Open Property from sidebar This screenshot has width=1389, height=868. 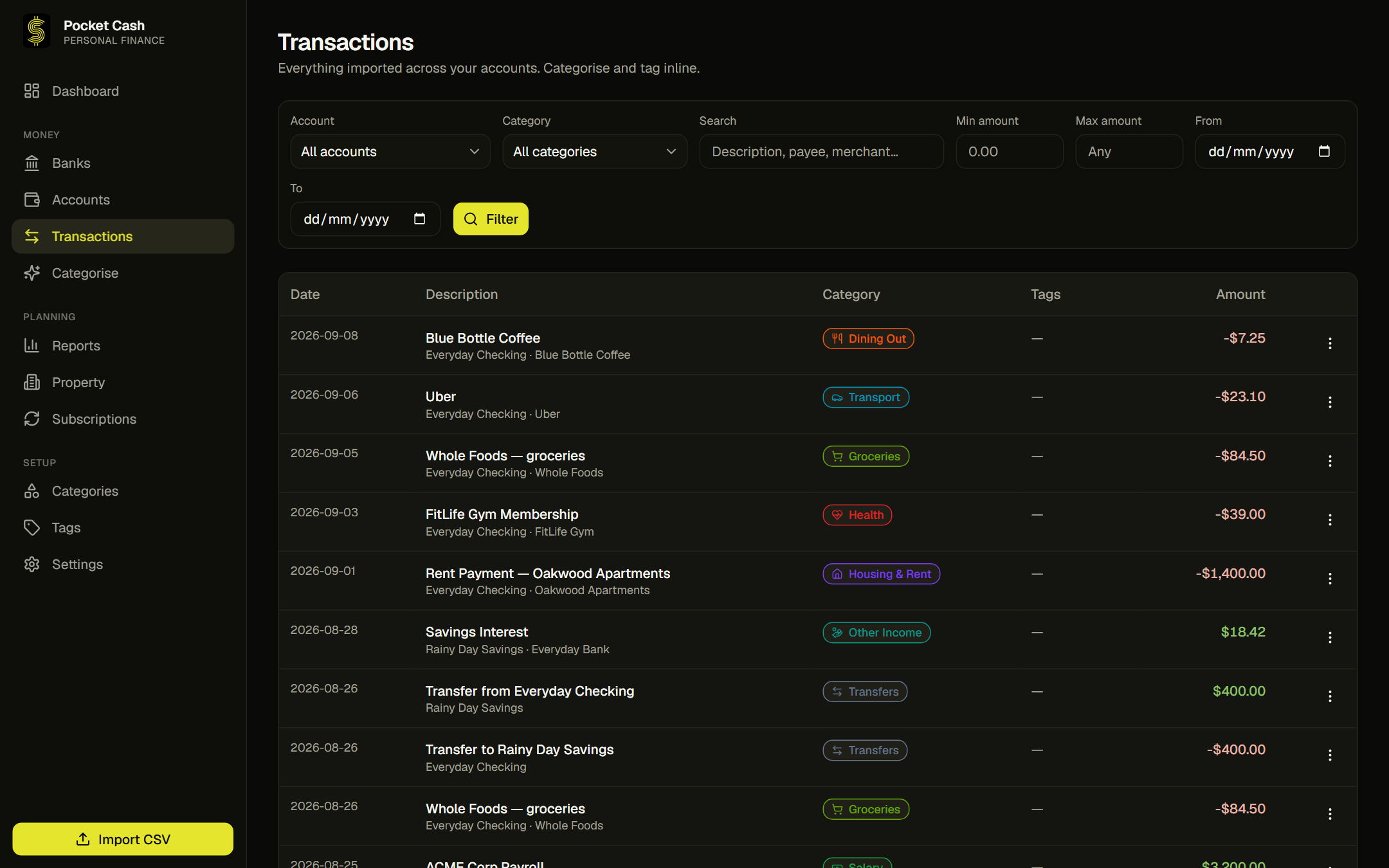pos(123,383)
